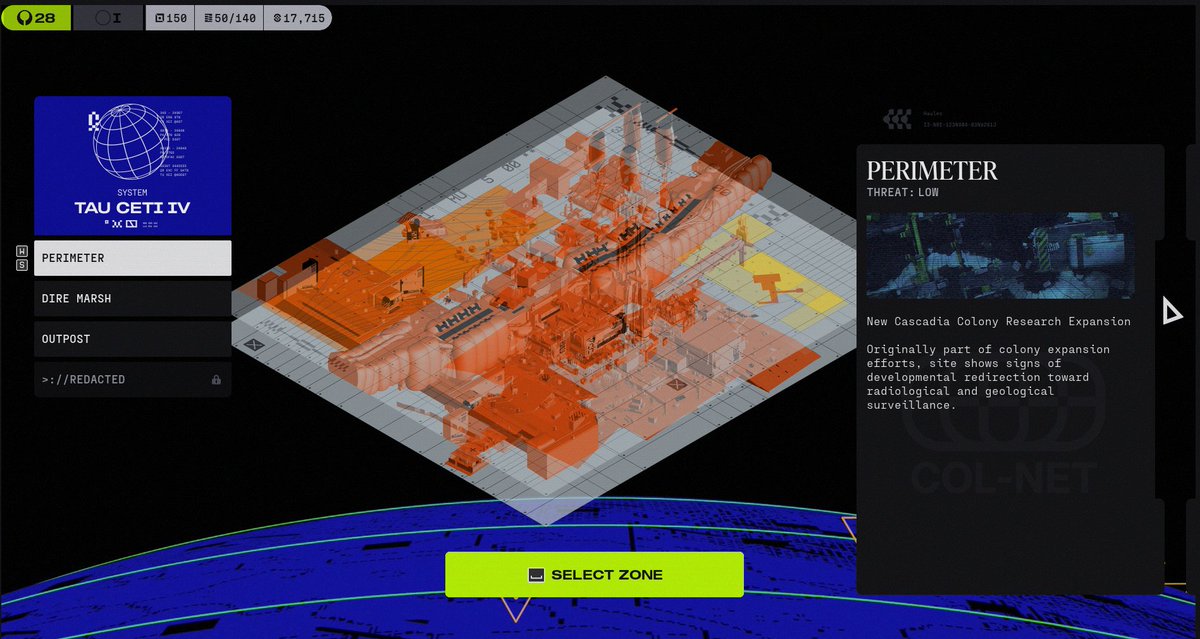Click the PERIMETER heading in info panel
1200x639 pixels.
(x=932, y=170)
